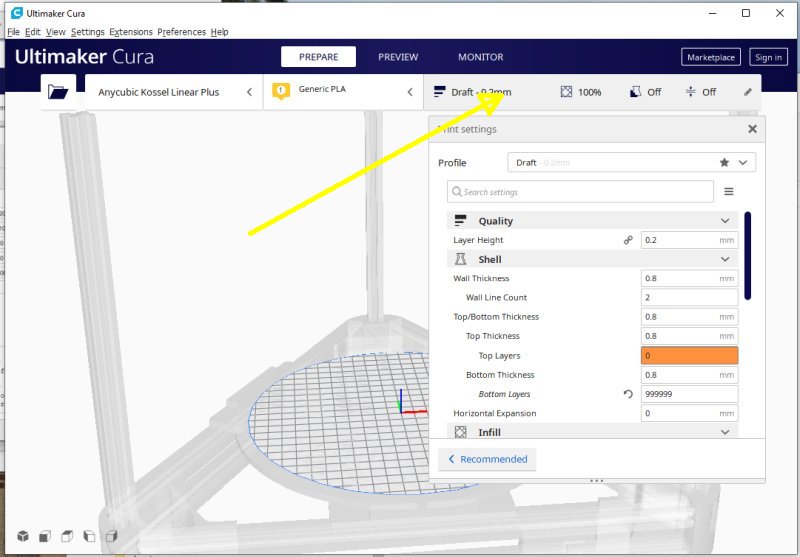Click the Horizontal Expansion value field

coord(689,413)
